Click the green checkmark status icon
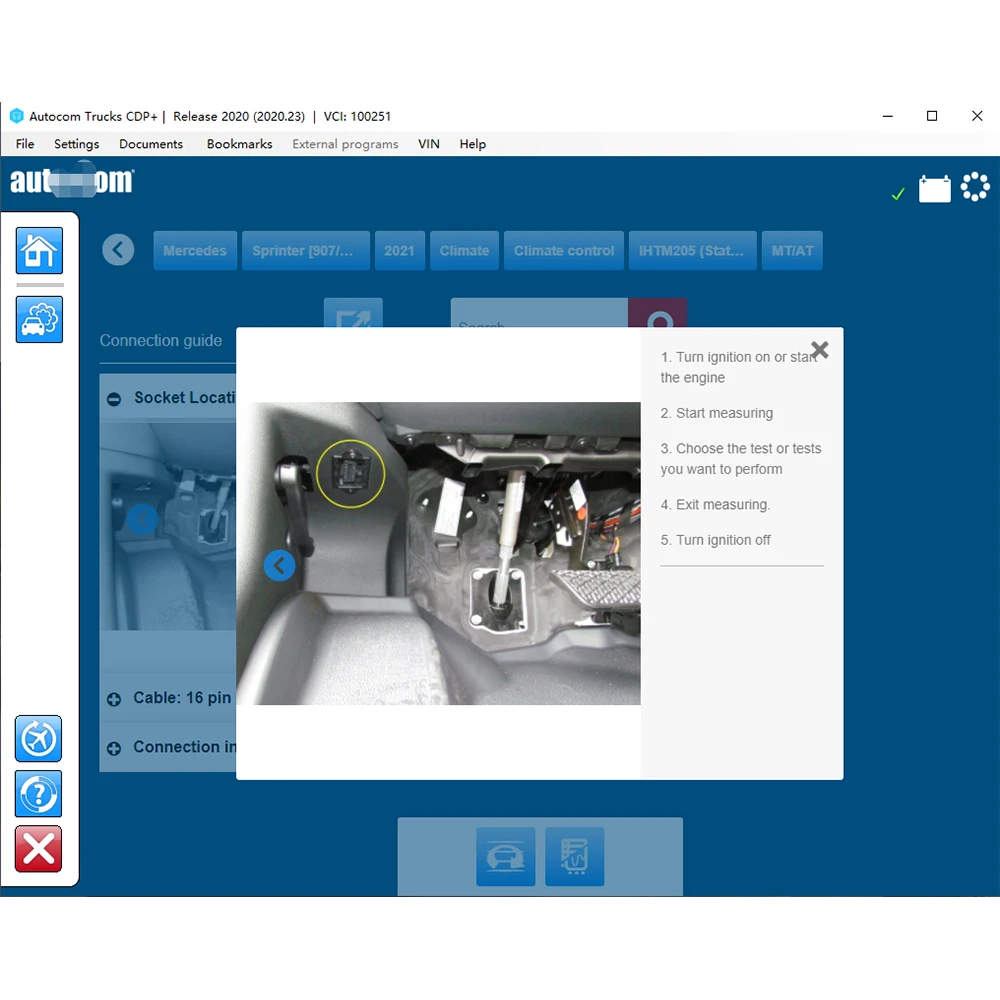 [x=898, y=194]
